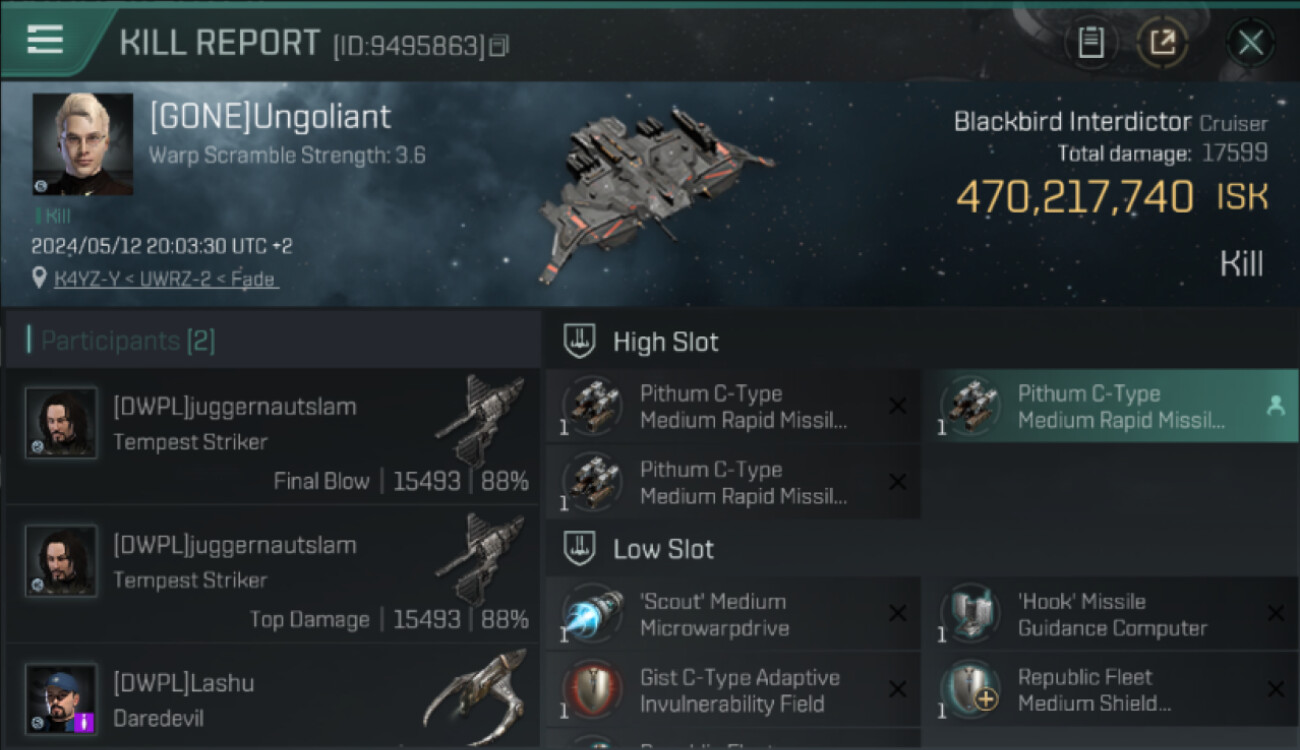Open juggernautslam's Final Blow entry
The image size is (1300, 750).
272,436
